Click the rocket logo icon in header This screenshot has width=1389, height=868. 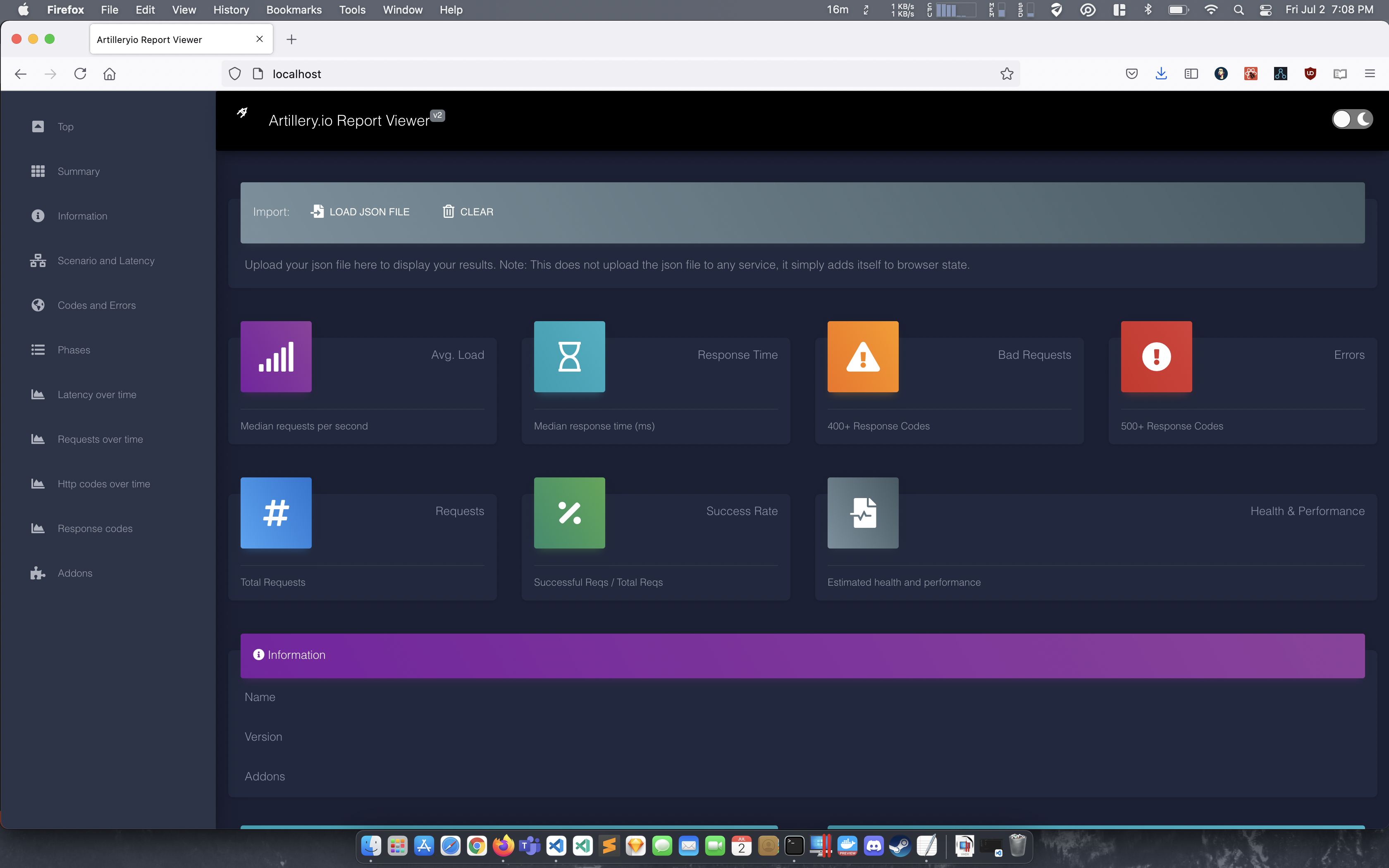[243, 112]
